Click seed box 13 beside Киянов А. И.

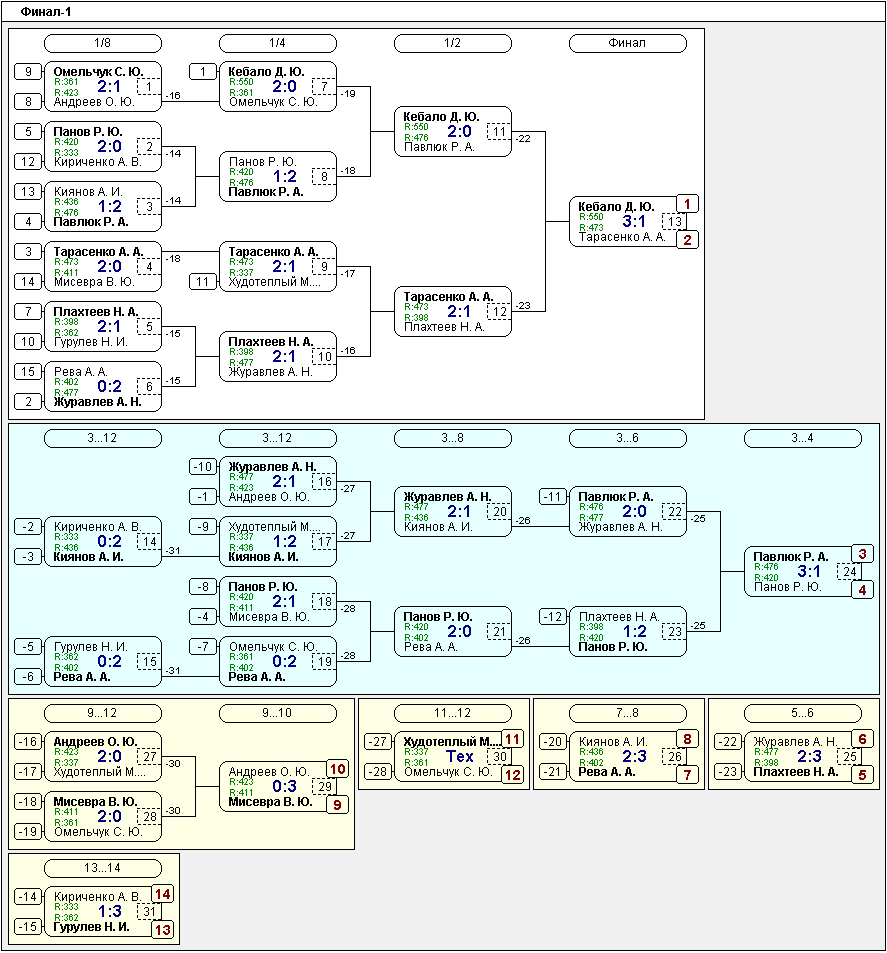click(x=28, y=191)
